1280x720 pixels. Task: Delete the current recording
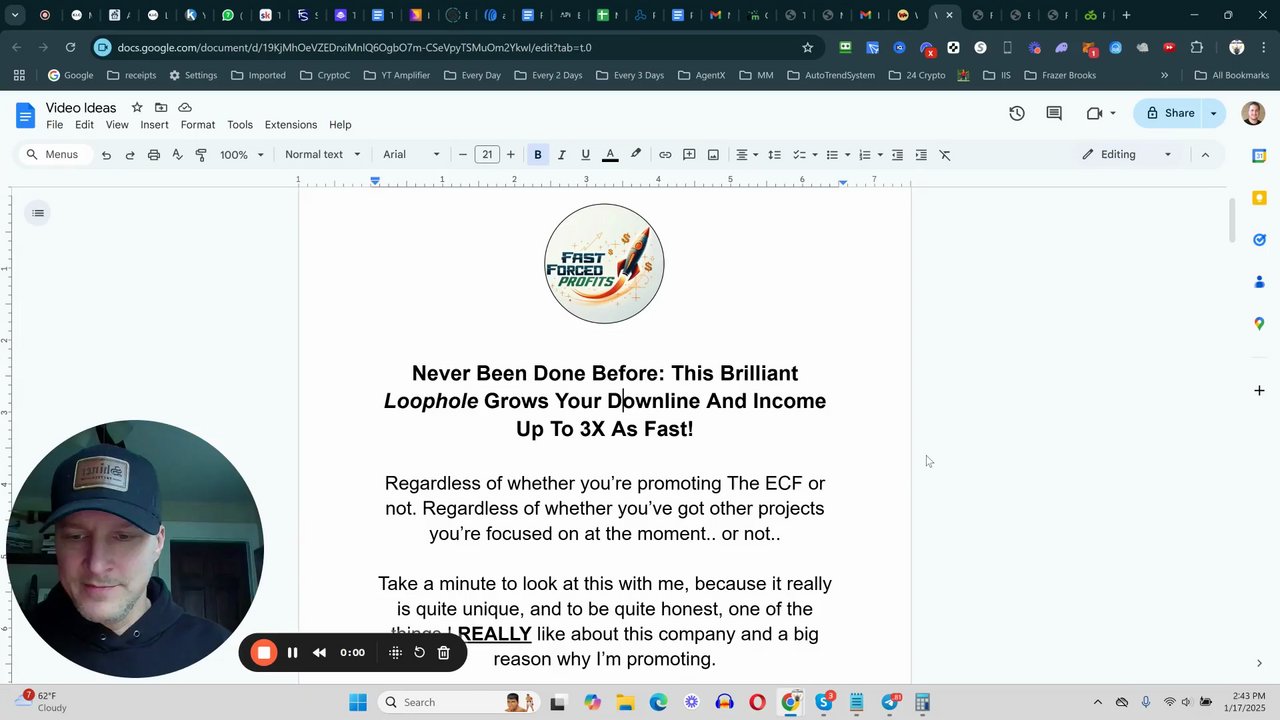point(444,653)
